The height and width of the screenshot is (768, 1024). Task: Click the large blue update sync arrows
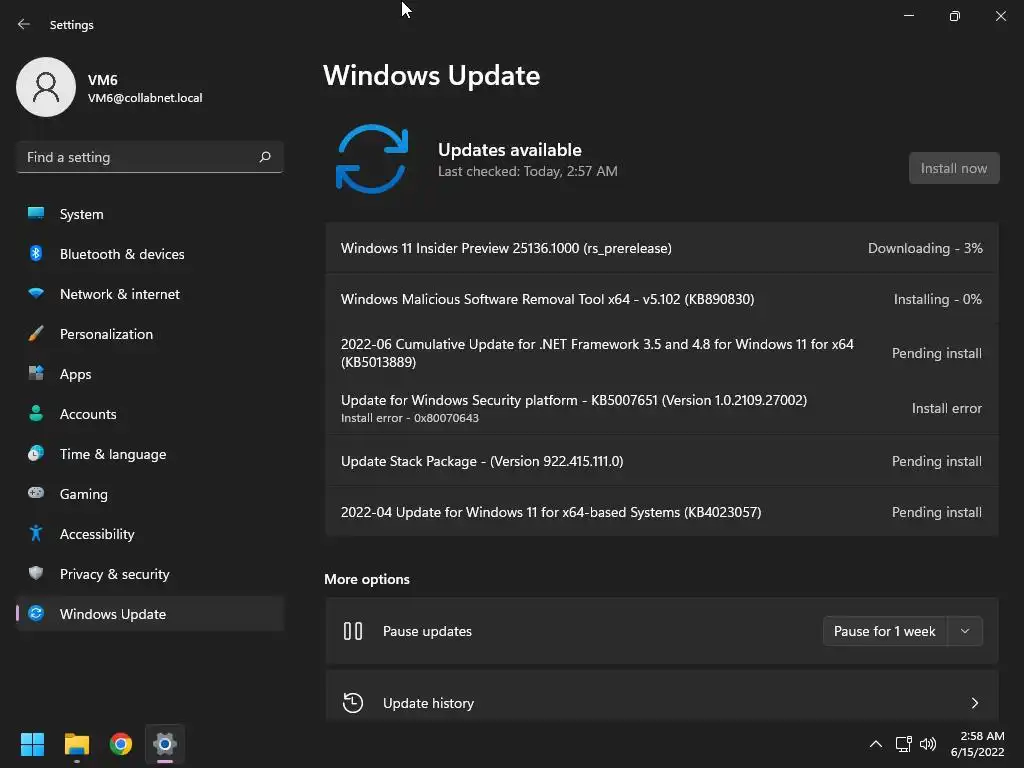click(x=372, y=159)
